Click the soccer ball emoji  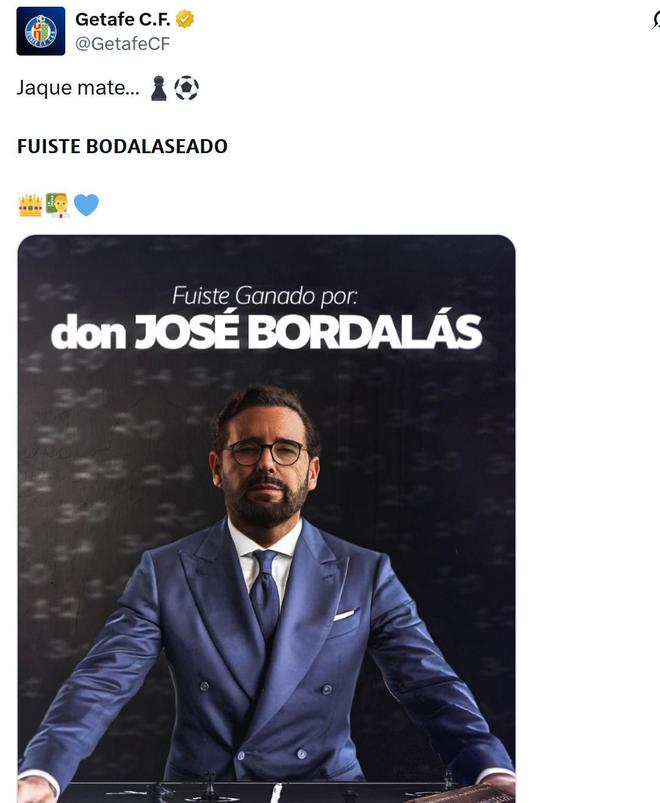click(x=186, y=88)
